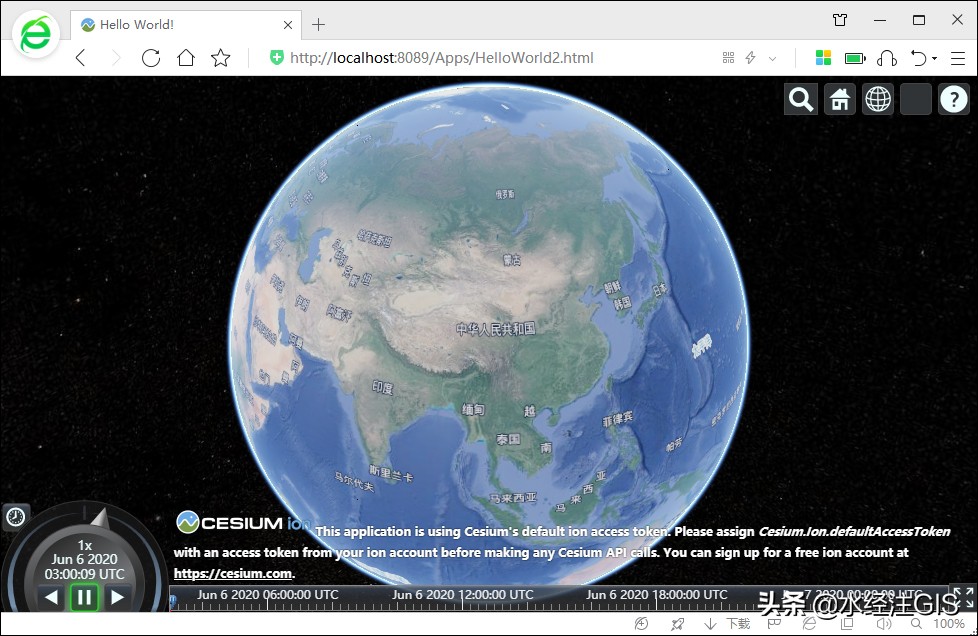Screen dimensions: 978x636
Task: Open the QR code icon in address bar
Action: tap(729, 58)
